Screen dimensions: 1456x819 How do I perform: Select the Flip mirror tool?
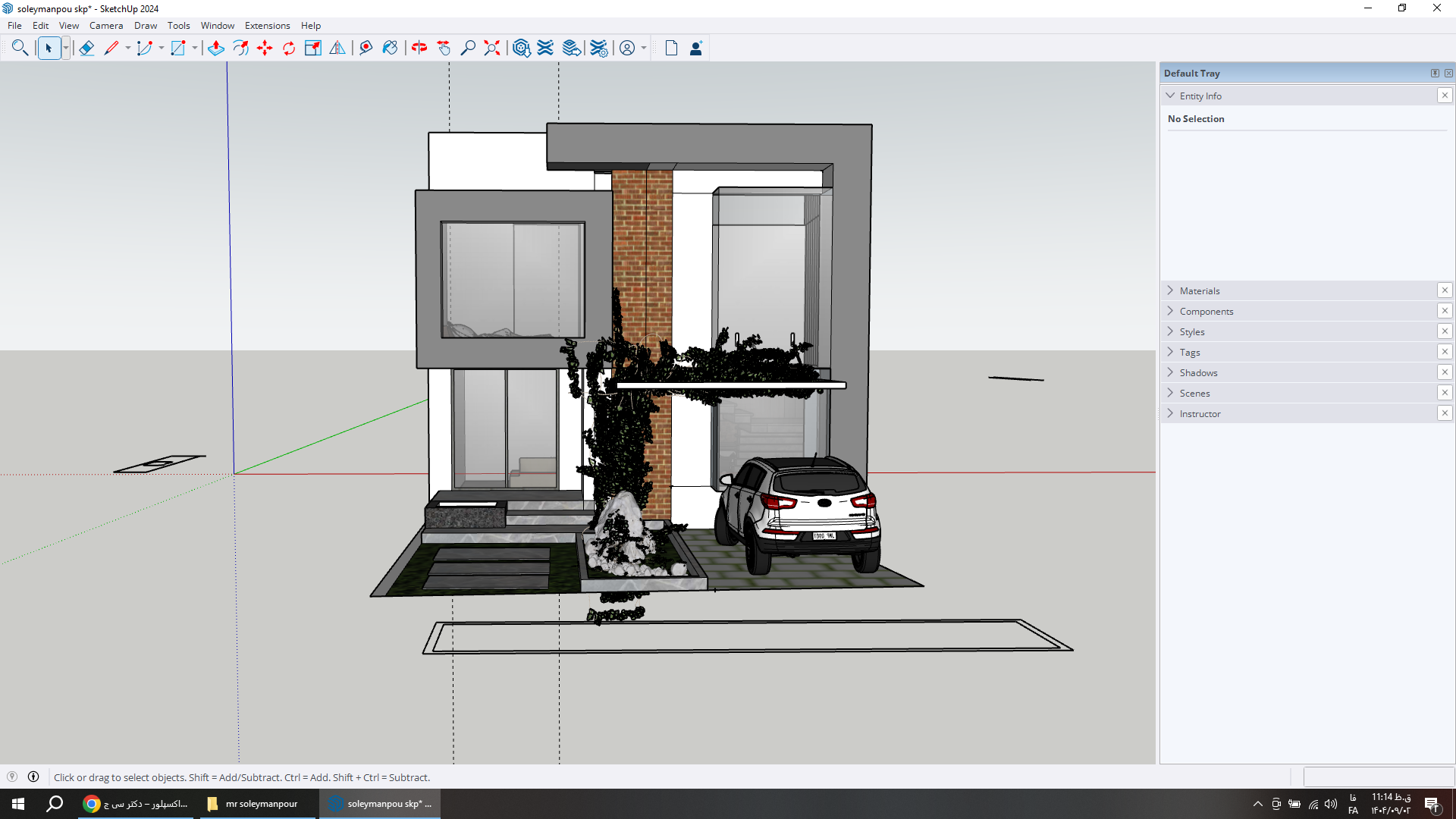click(x=337, y=48)
